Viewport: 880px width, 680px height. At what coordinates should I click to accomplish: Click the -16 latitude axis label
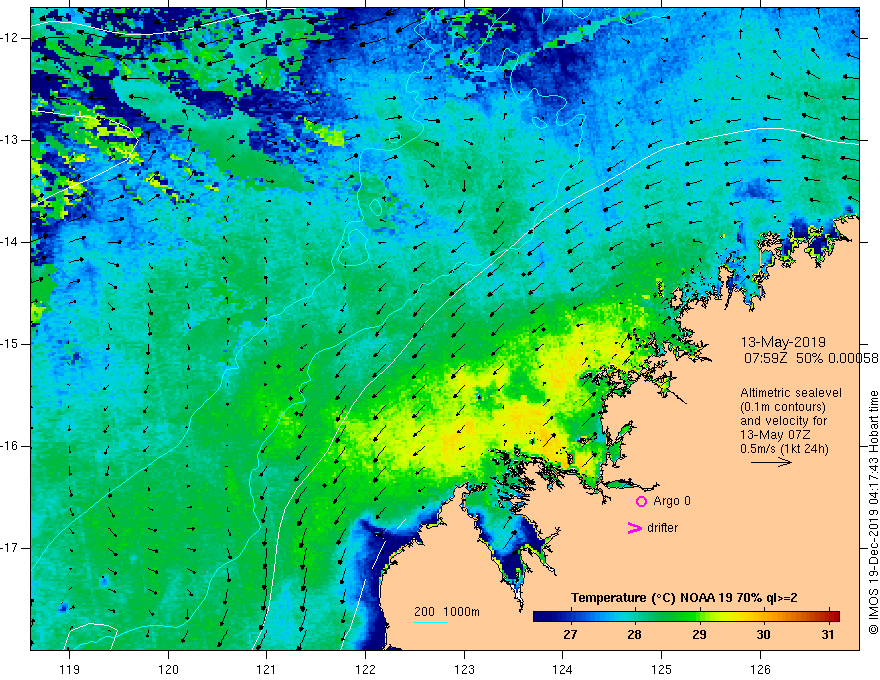(11, 446)
